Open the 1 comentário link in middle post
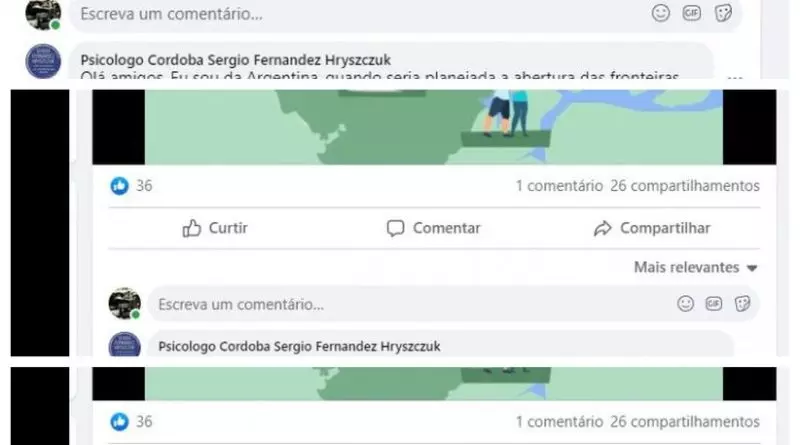 559,186
